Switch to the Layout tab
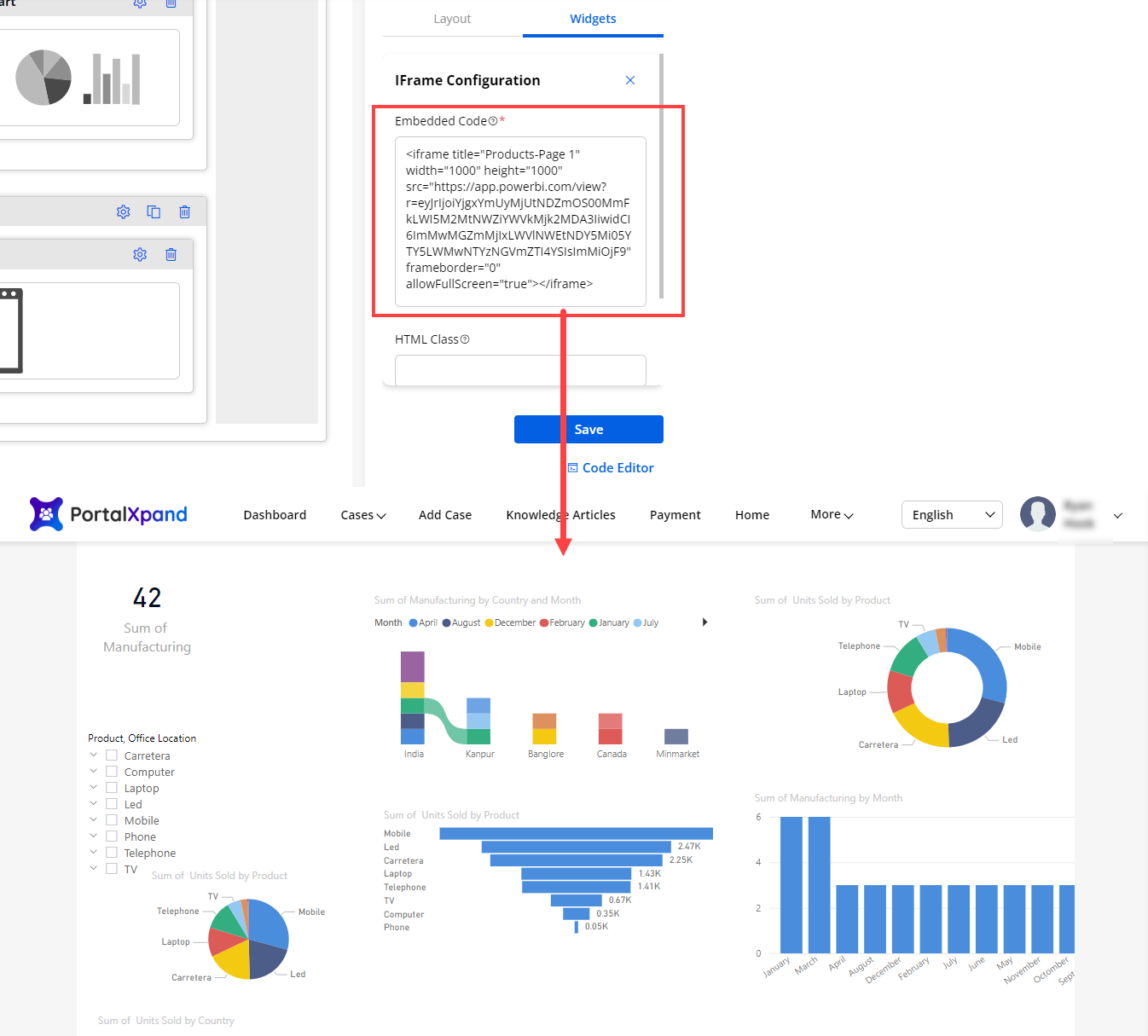The image size is (1148, 1036). (451, 19)
